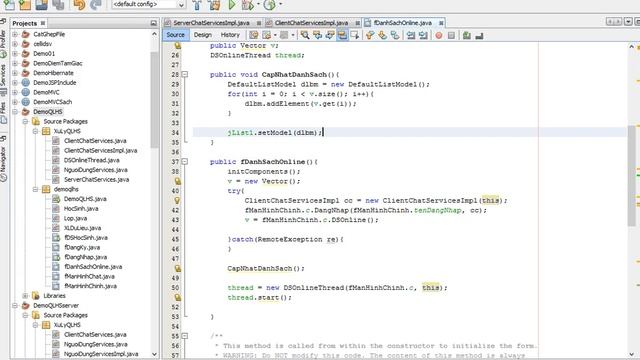Switch to the Design view
The width and height of the screenshot is (640, 360).
[x=202, y=35]
